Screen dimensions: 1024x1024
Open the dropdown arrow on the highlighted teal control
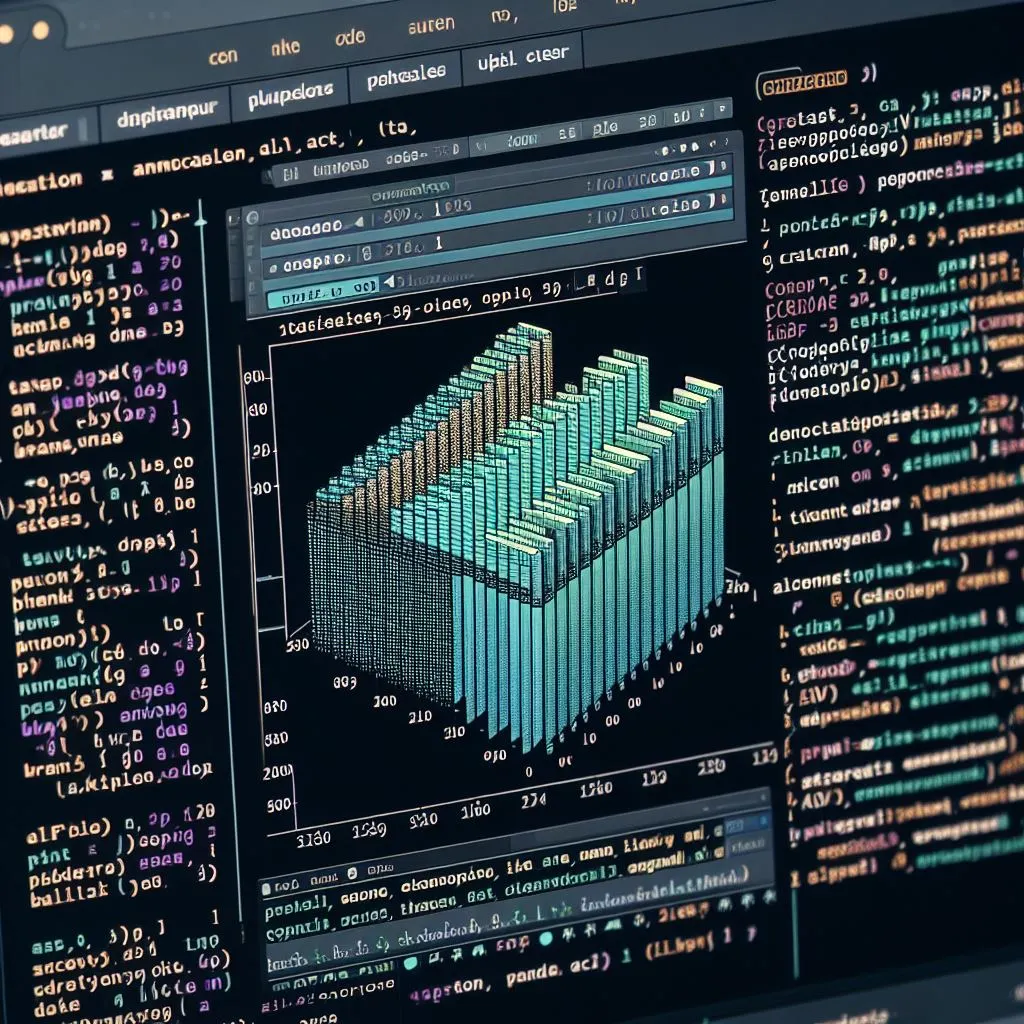pyautogui.click(x=388, y=281)
